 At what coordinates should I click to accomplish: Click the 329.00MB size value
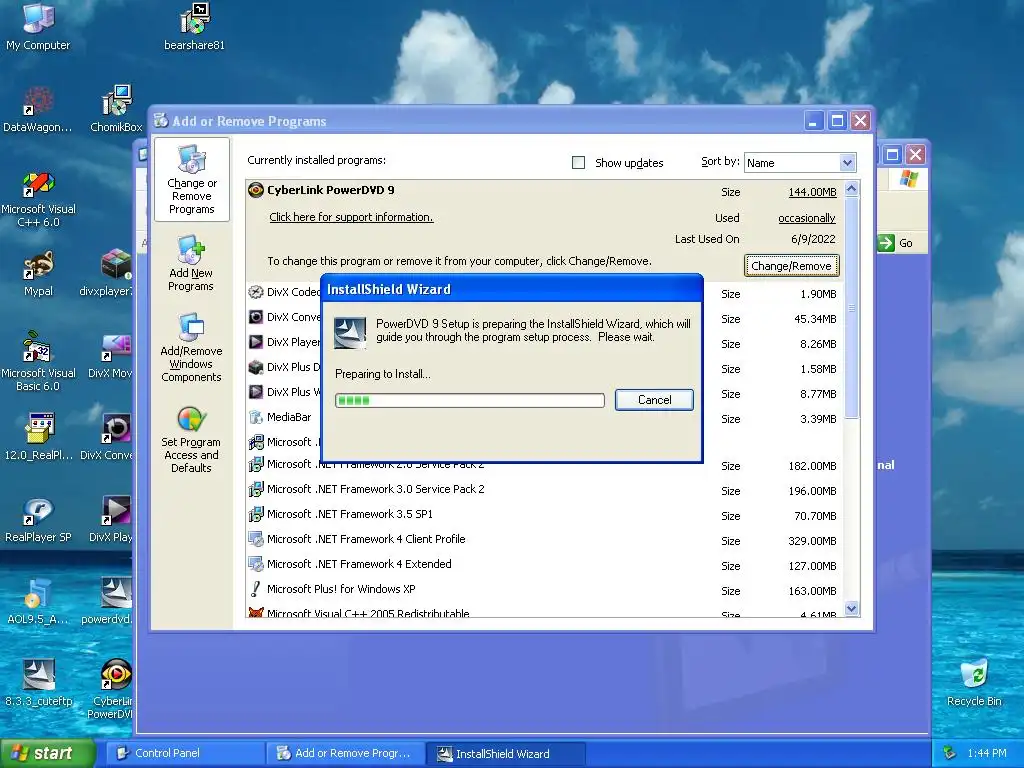point(812,541)
